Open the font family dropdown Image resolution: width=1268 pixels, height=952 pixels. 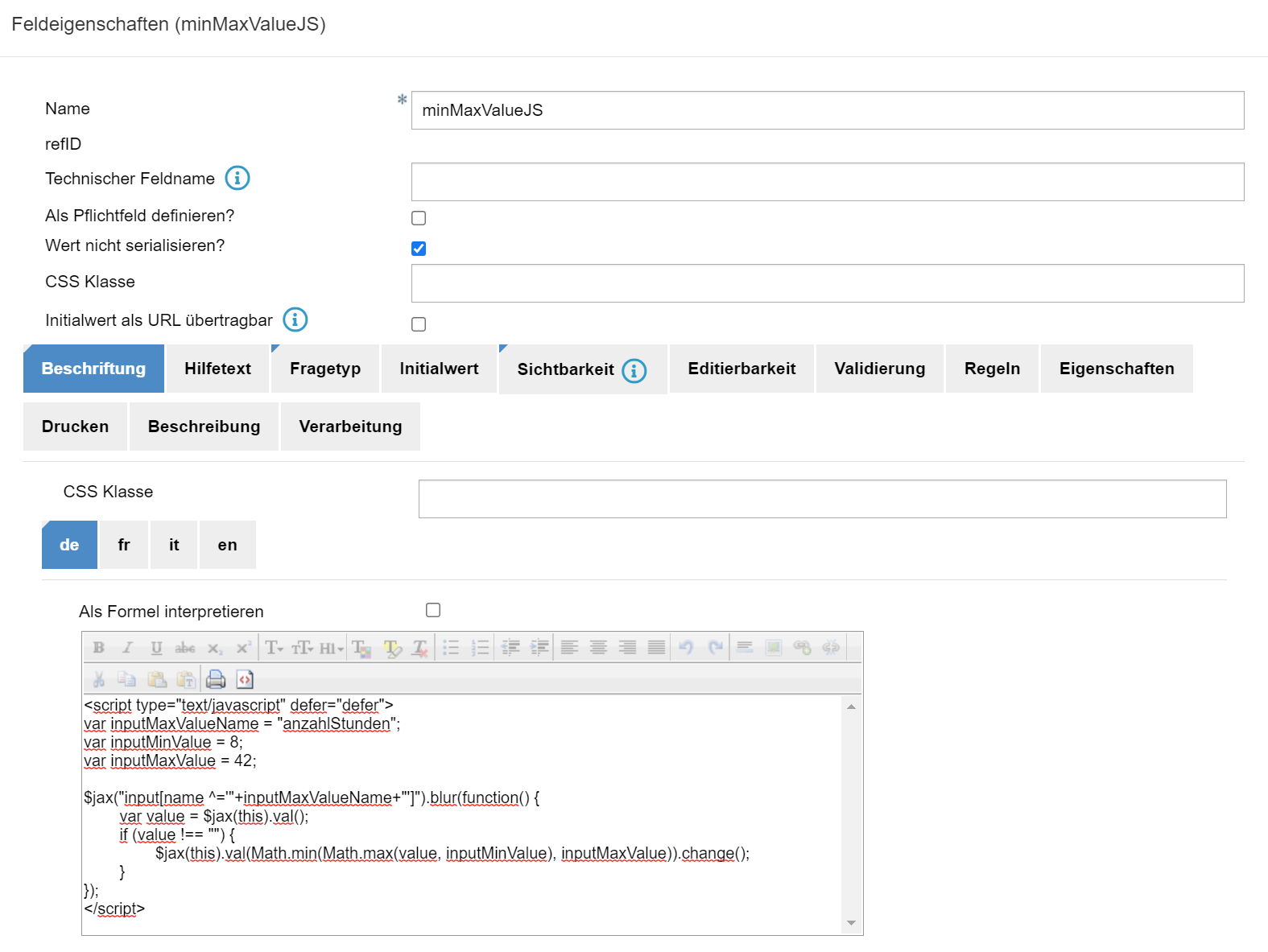tap(275, 648)
